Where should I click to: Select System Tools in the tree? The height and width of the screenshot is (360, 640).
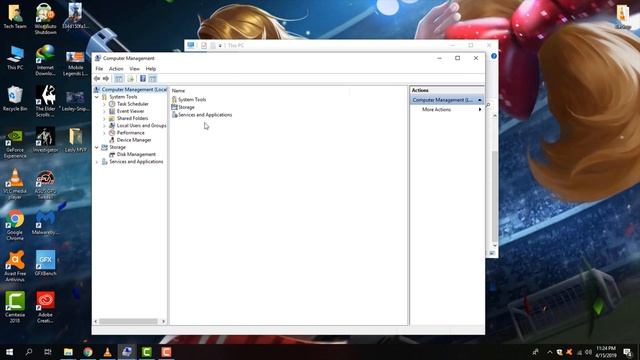click(123, 97)
